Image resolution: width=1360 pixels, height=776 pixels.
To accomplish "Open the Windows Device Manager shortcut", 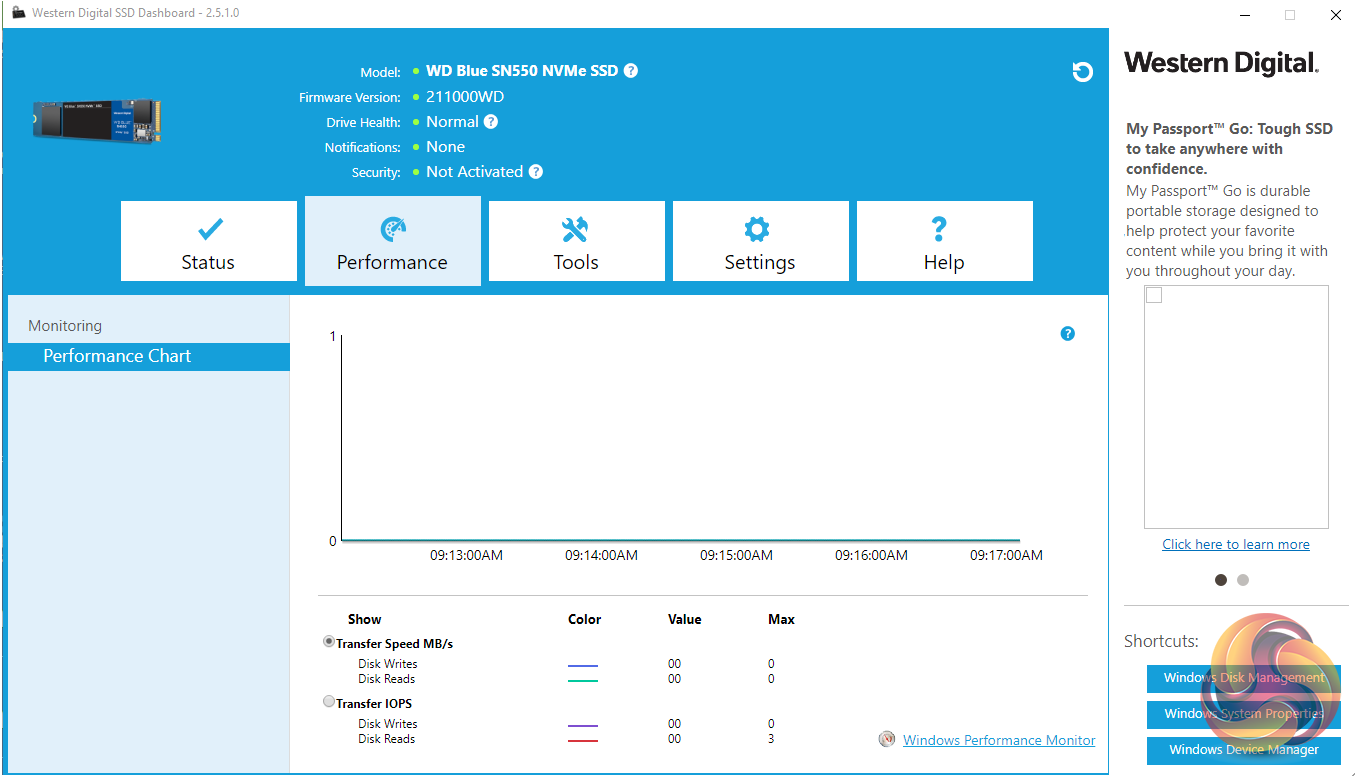I will pos(1243,750).
